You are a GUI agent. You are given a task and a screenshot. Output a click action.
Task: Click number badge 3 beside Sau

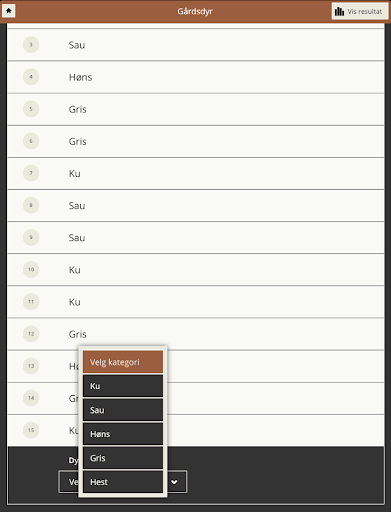31,45
